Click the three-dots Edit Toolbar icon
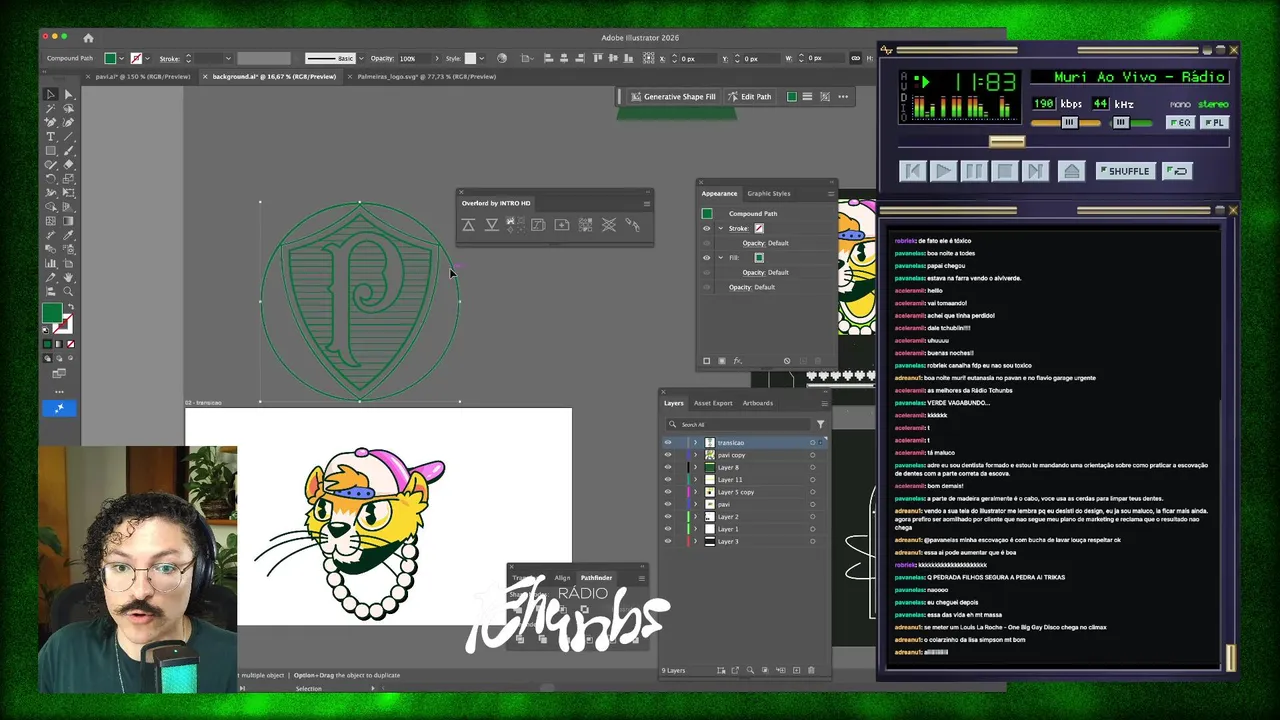 (59, 391)
